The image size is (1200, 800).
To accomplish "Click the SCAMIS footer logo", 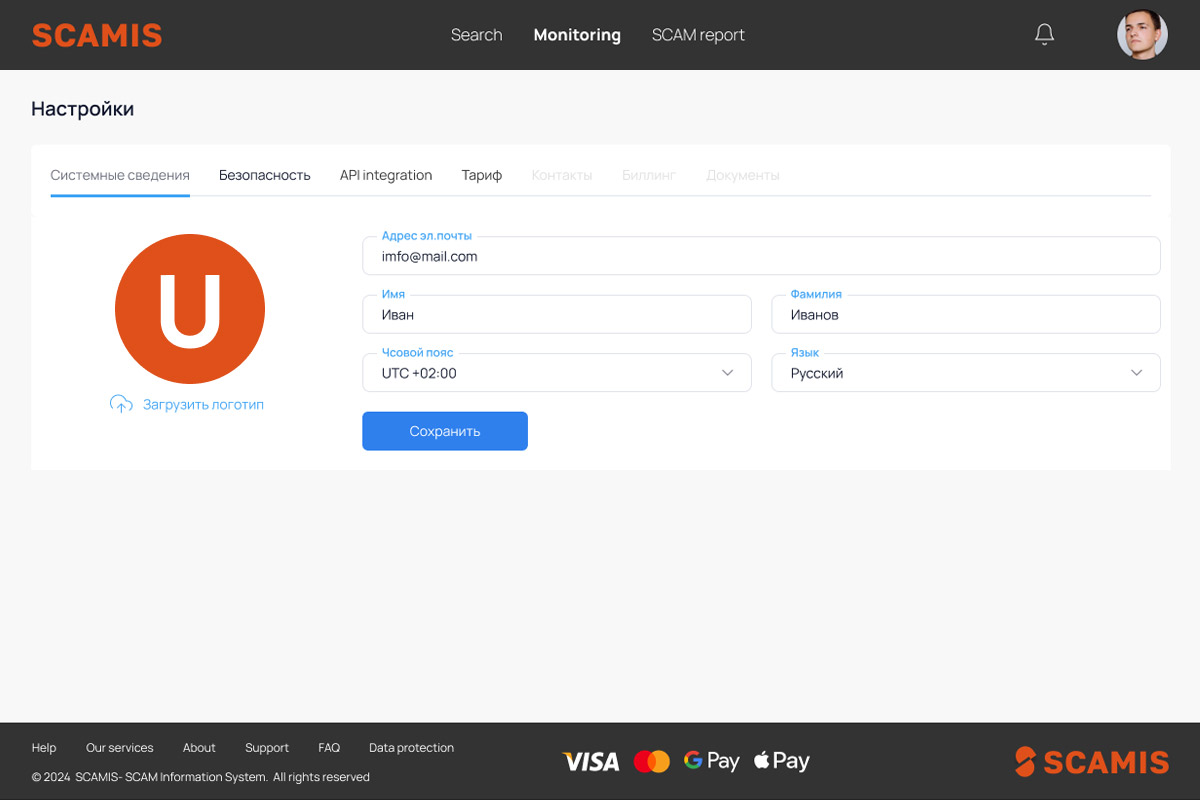I will 1092,762.
